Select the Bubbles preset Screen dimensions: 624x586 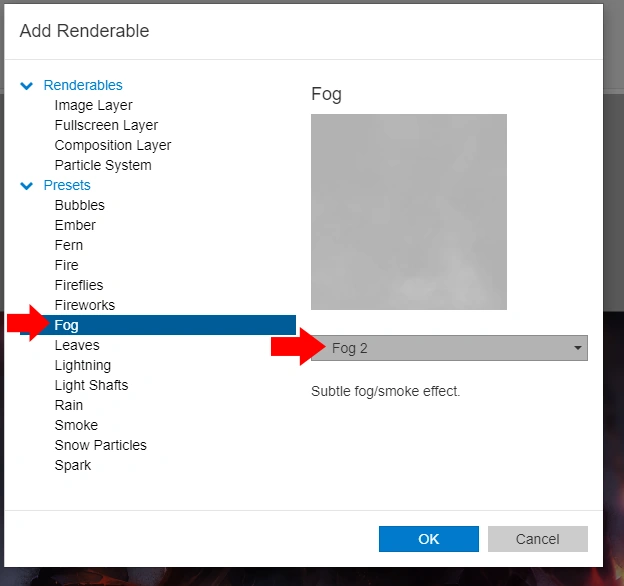coord(79,205)
